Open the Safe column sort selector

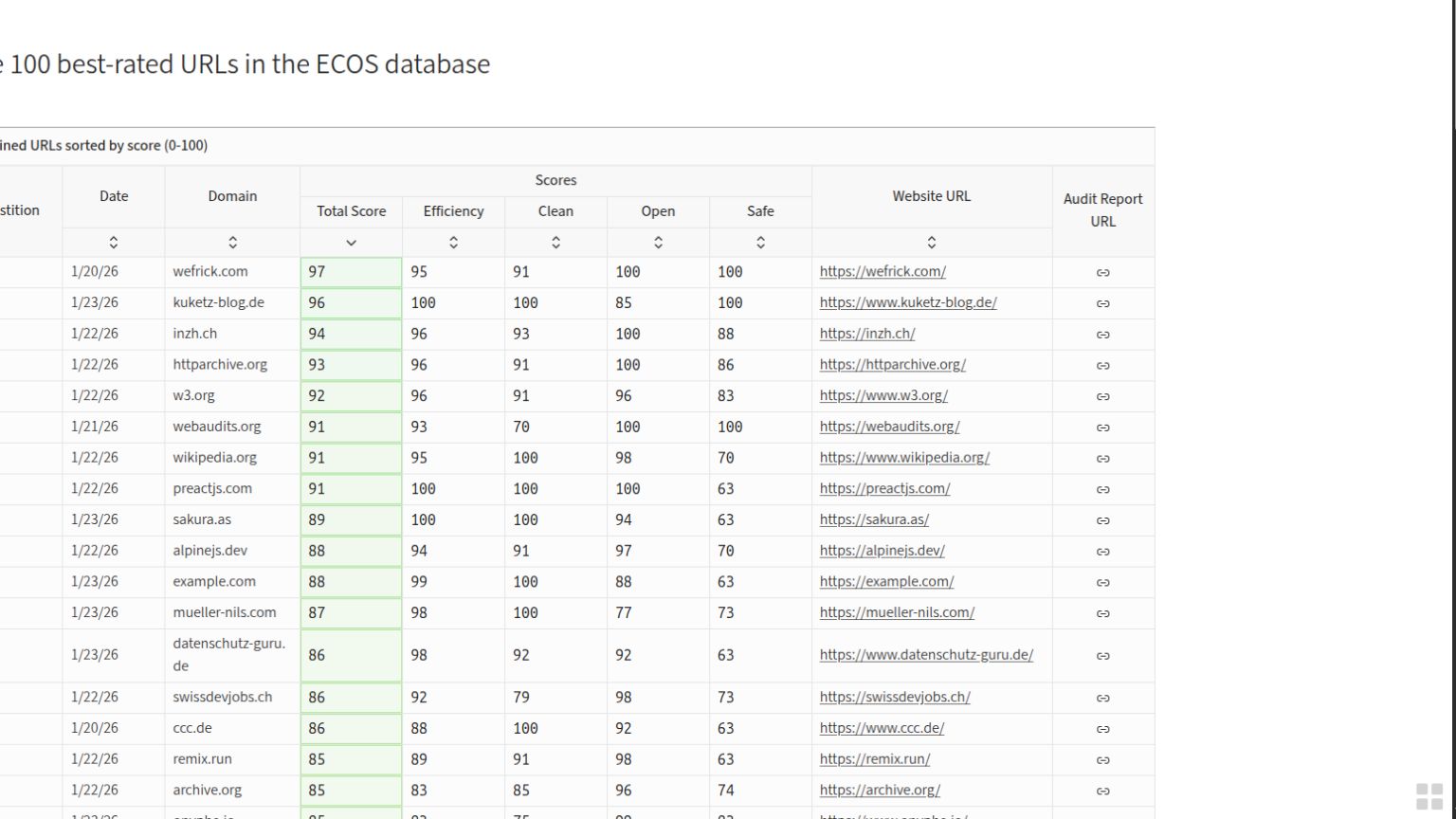760,243
